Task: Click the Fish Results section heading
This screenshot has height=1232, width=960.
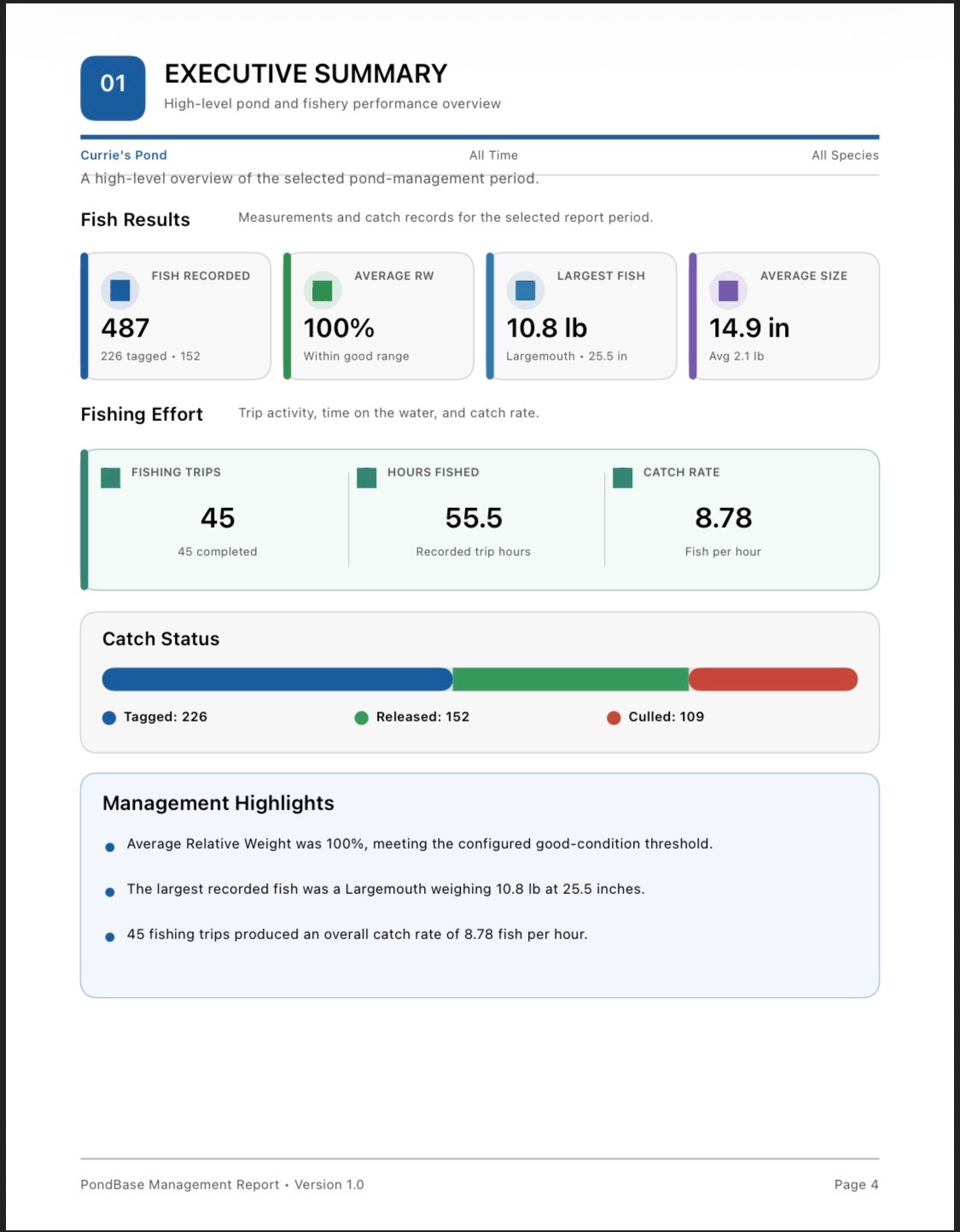Action: (135, 220)
